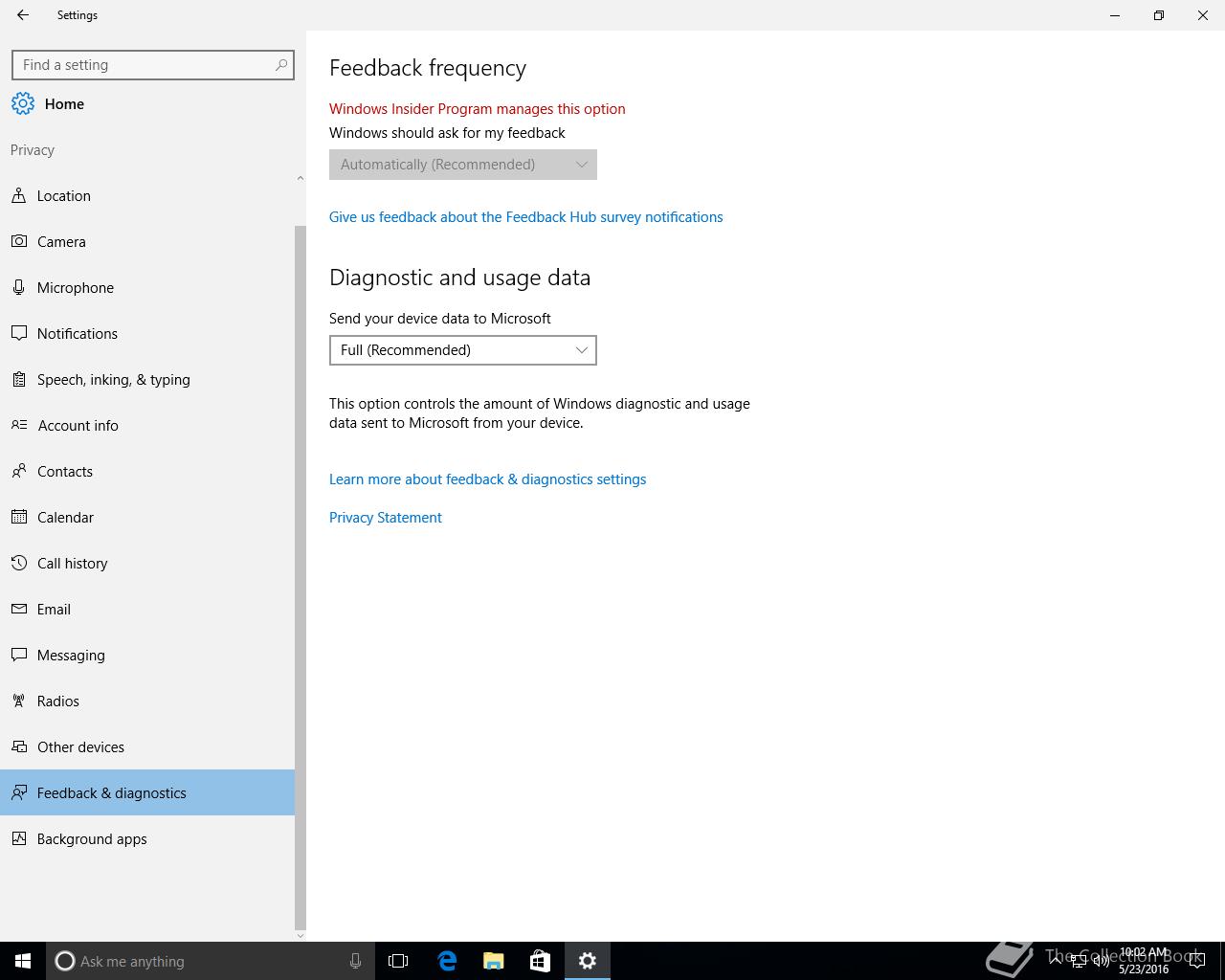Click the Cortana microphone icon
This screenshot has height=980, width=1225.
click(355, 961)
